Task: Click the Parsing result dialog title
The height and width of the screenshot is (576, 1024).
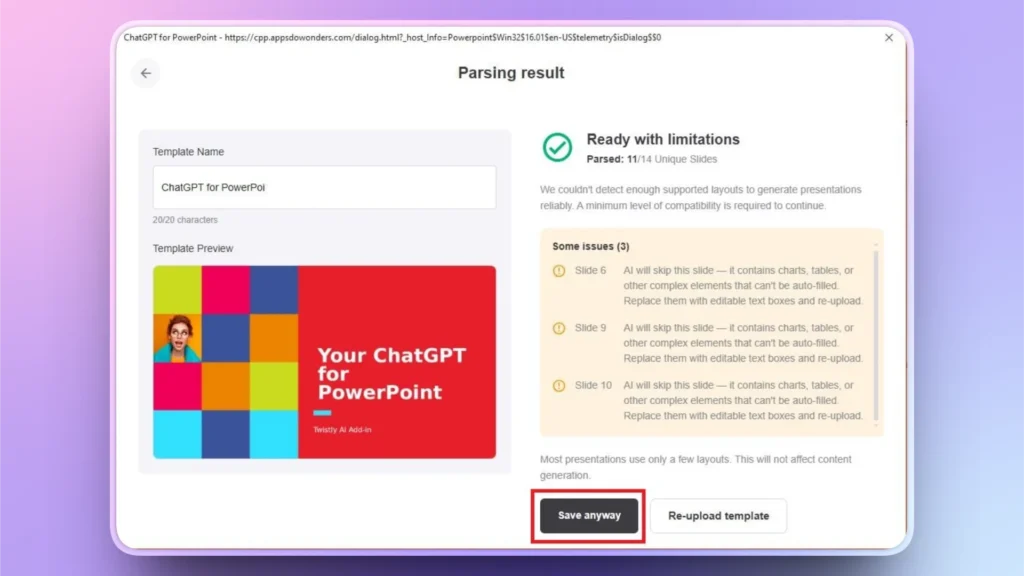Action: 511,72
